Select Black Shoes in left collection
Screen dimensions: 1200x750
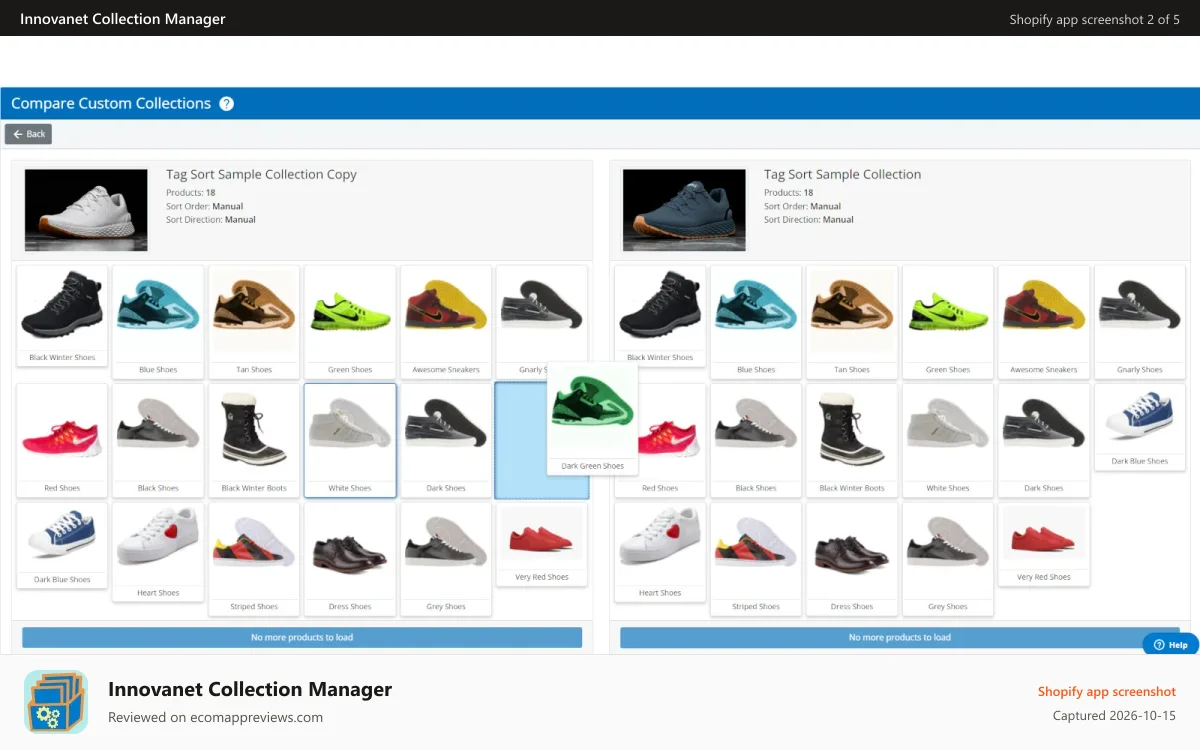158,440
